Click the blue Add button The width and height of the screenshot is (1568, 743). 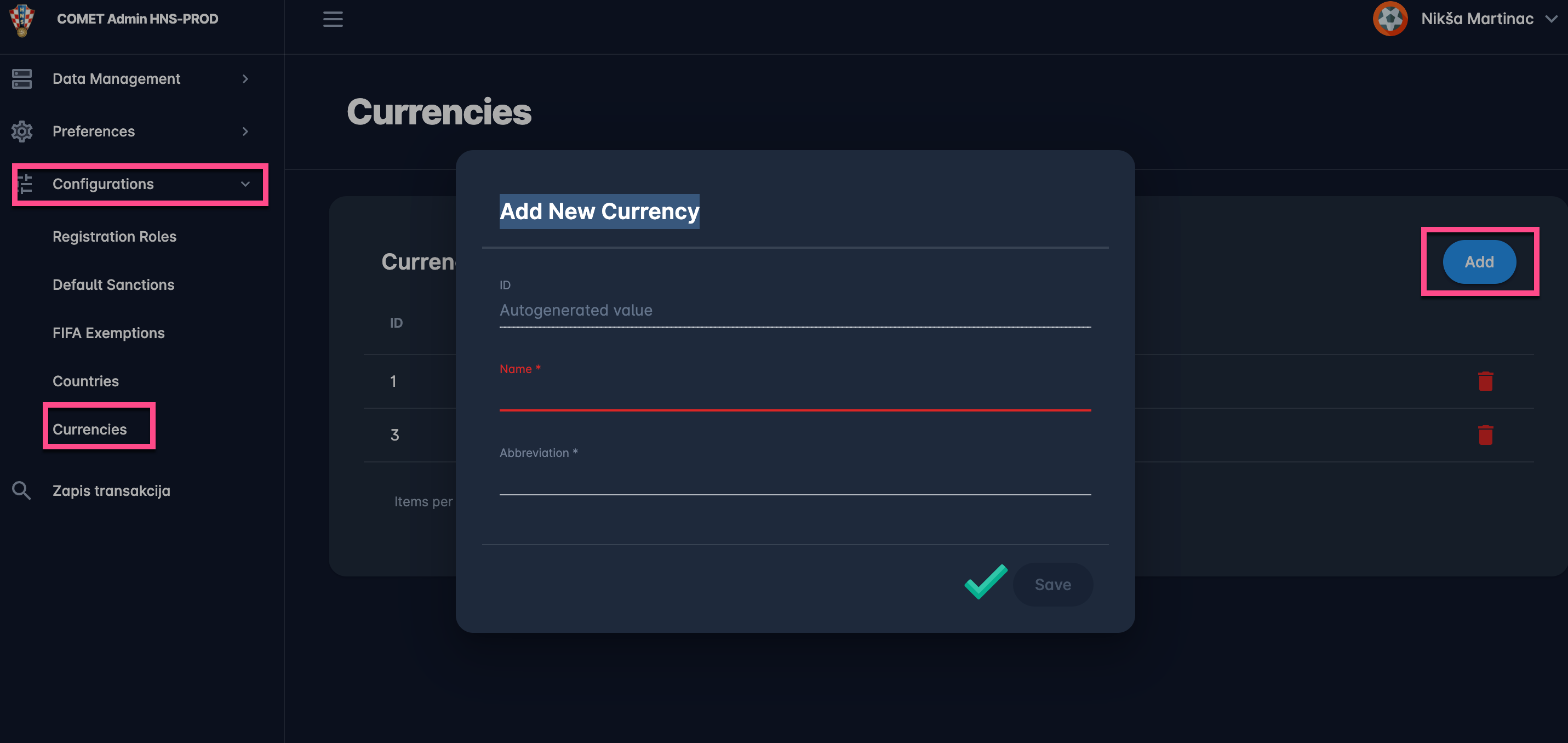tap(1479, 262)
